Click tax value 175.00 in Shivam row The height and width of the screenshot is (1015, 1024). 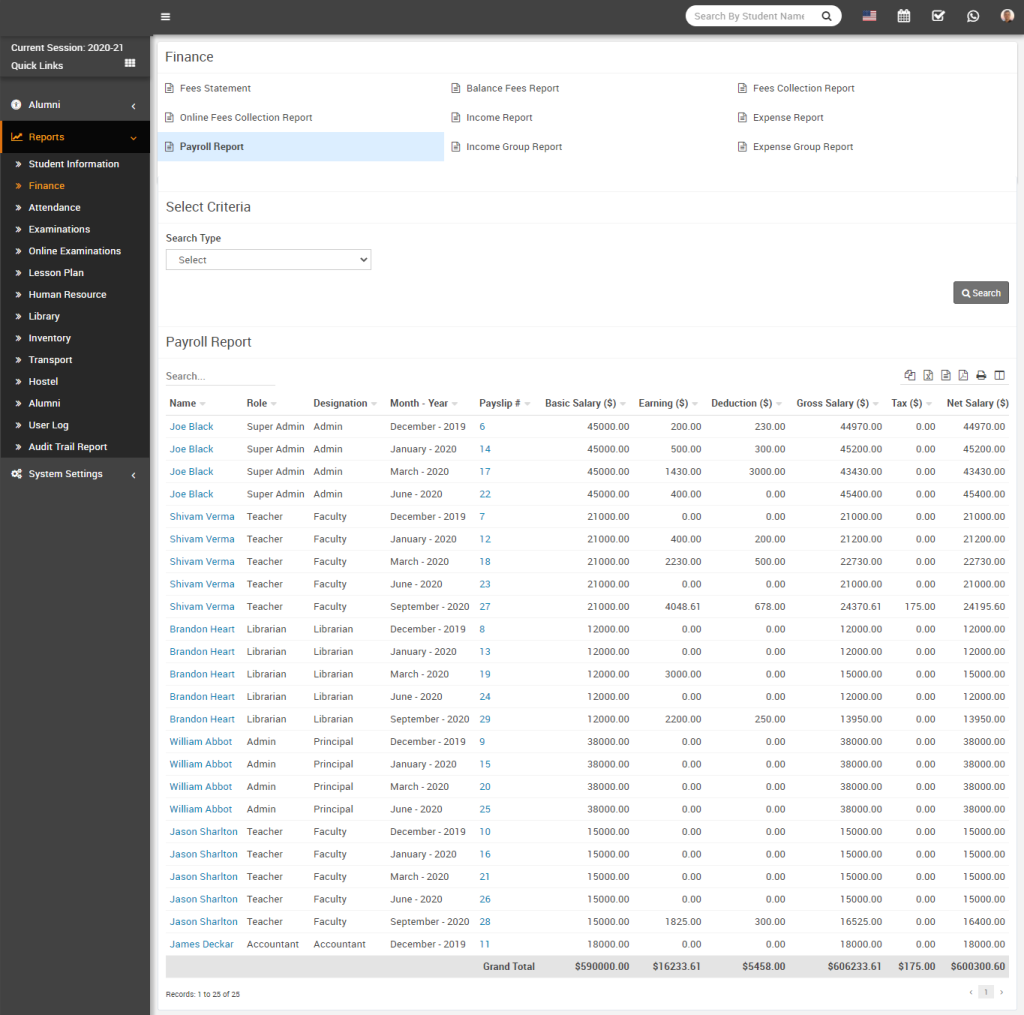920,607
